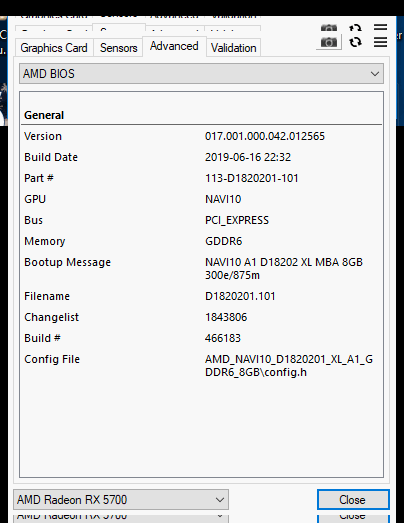The height and width of the screenshot is (523, 404).
Task: Open the Validation tab
Action: tap(234, 48)
